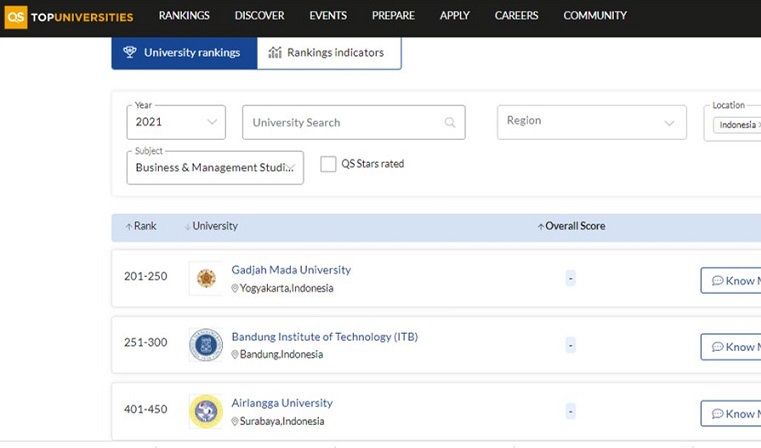The width and height of the screenshot is (761, 448).
Task: Click the trophy icon on University rankings
Action: [x=130, y=52]
